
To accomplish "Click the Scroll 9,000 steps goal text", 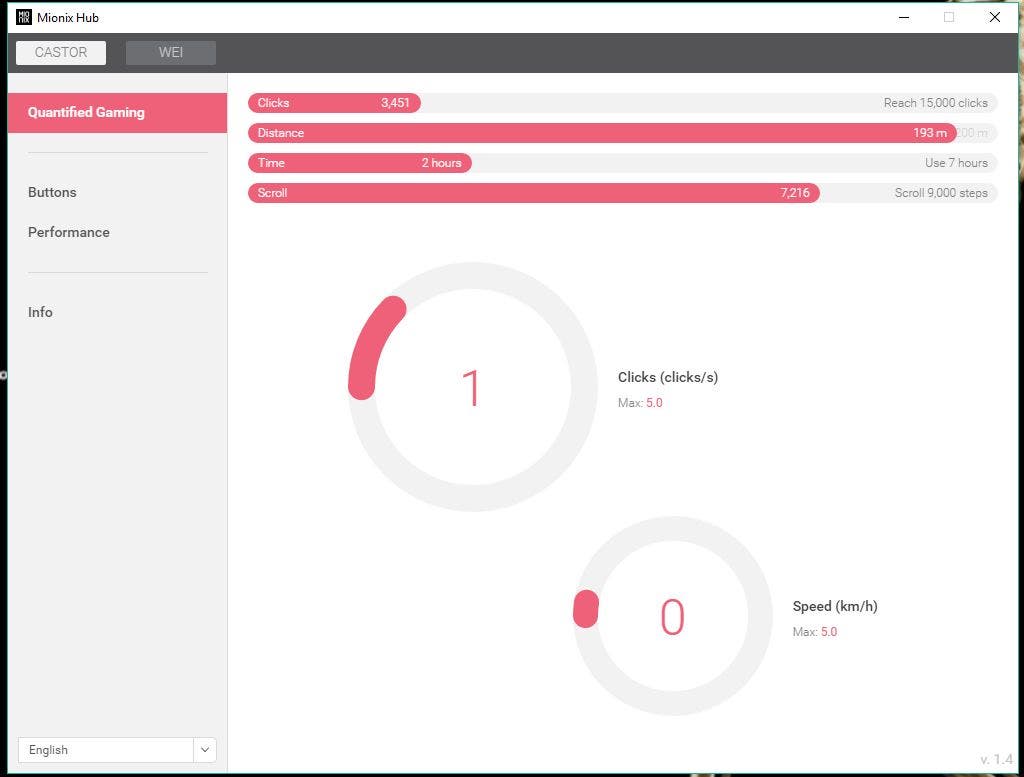I will (940, 193).
